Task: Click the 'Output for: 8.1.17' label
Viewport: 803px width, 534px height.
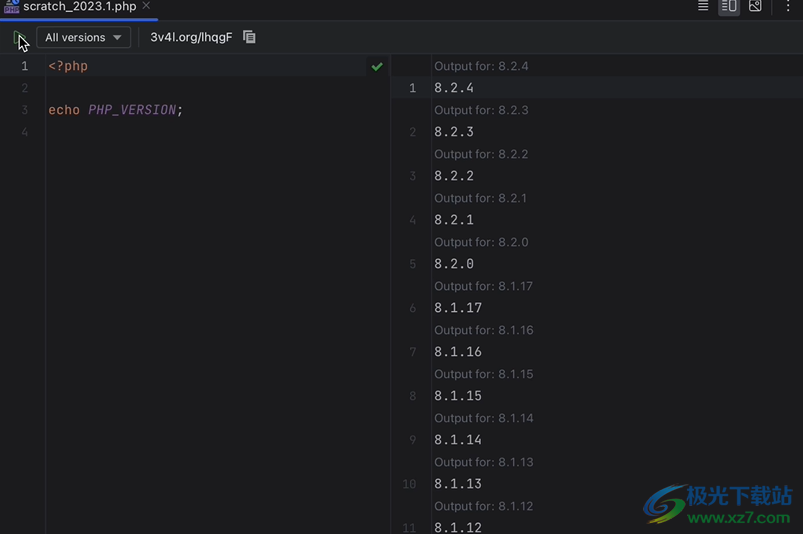Action: (483, 286)
